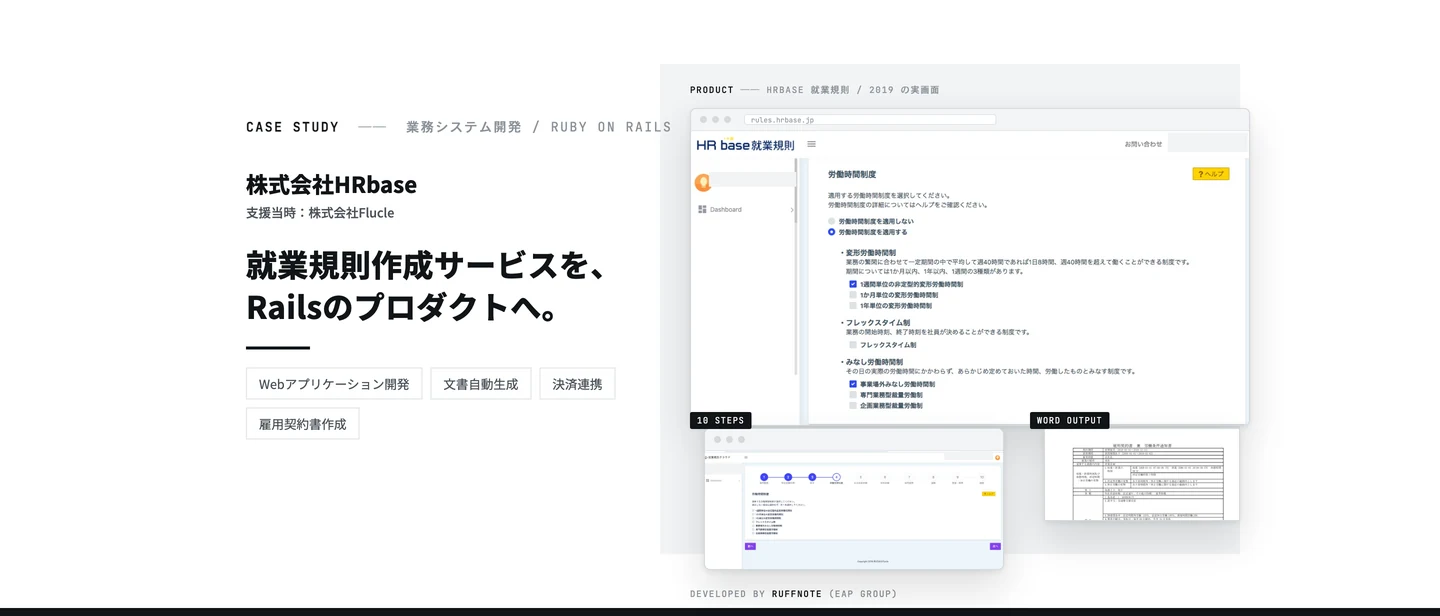Click the PRODUCT caption above the screenshot
Screen dimensions: 1440x616
click(712, 90)
